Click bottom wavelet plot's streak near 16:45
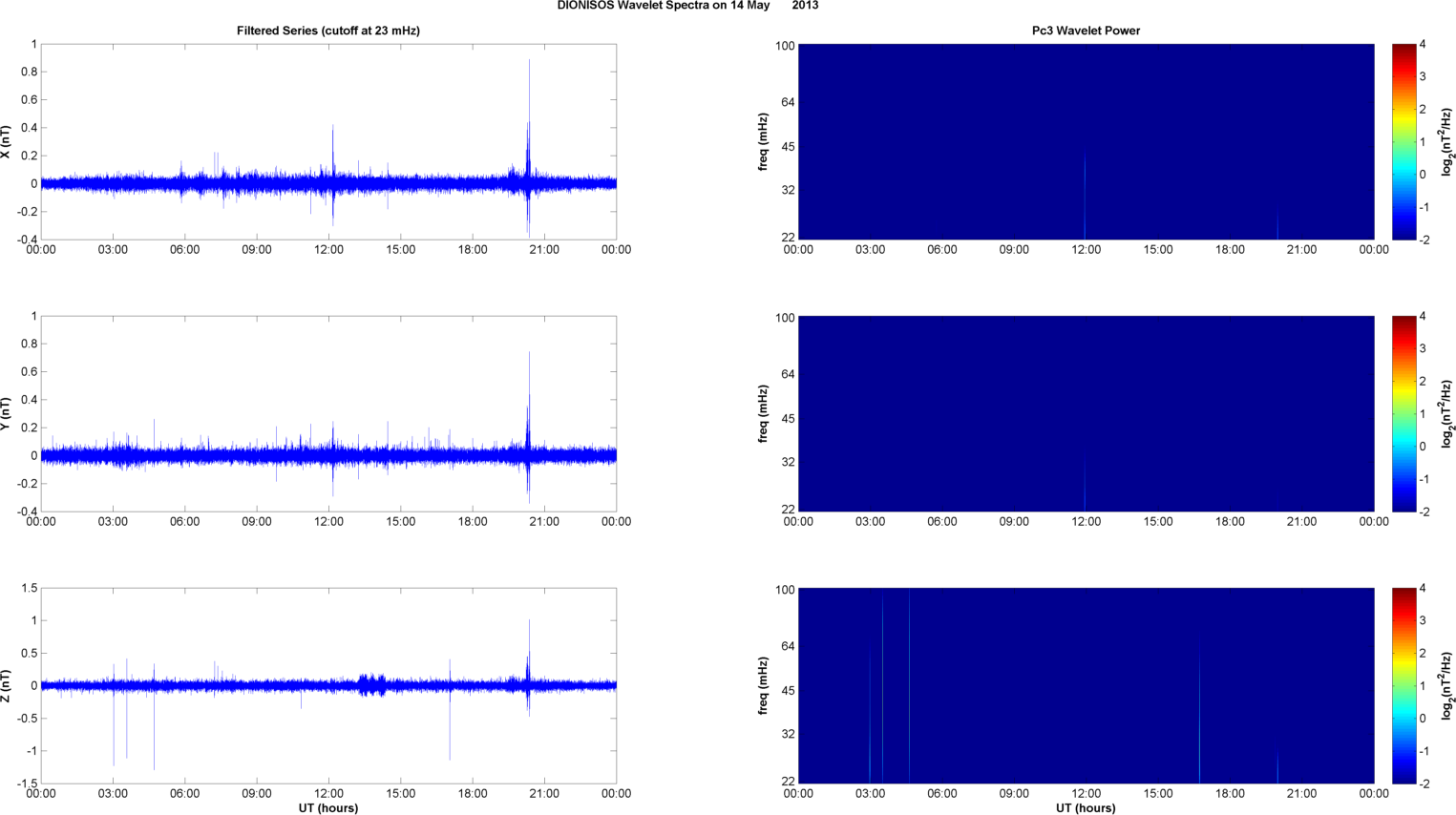 coord(1199,711)
